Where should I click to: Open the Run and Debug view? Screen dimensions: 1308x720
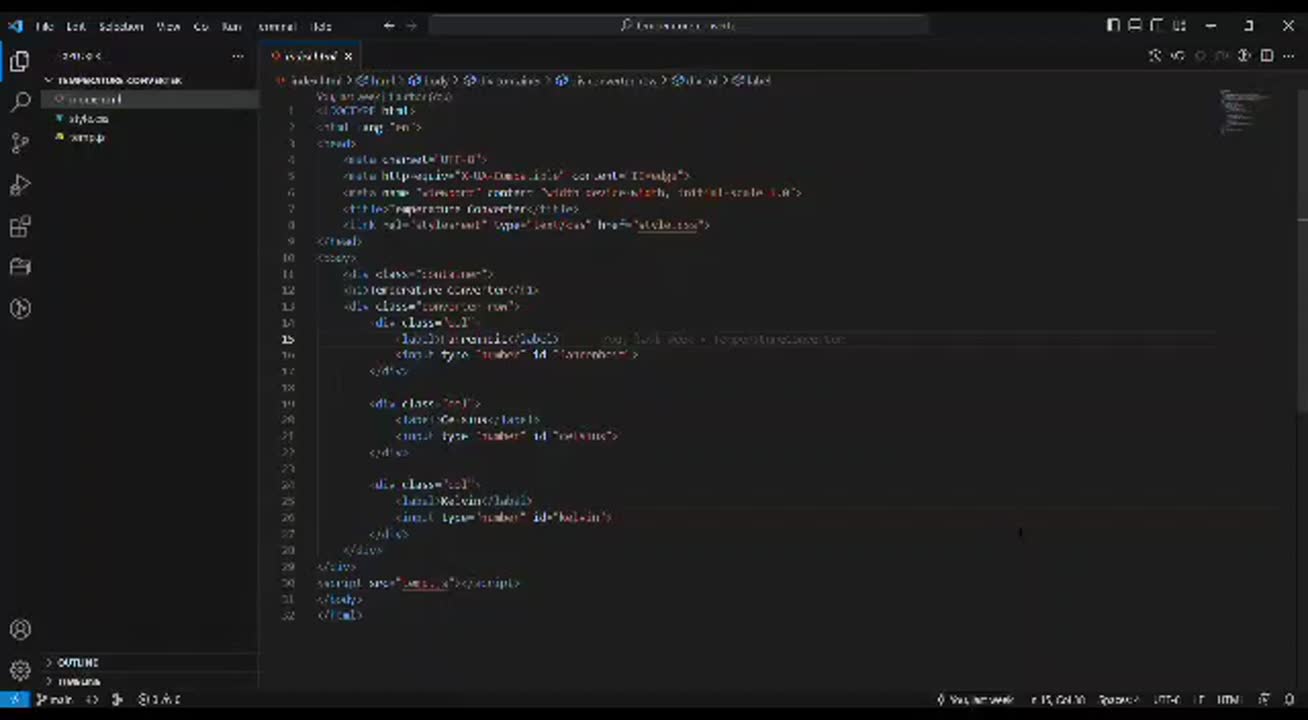coord(20,185)
